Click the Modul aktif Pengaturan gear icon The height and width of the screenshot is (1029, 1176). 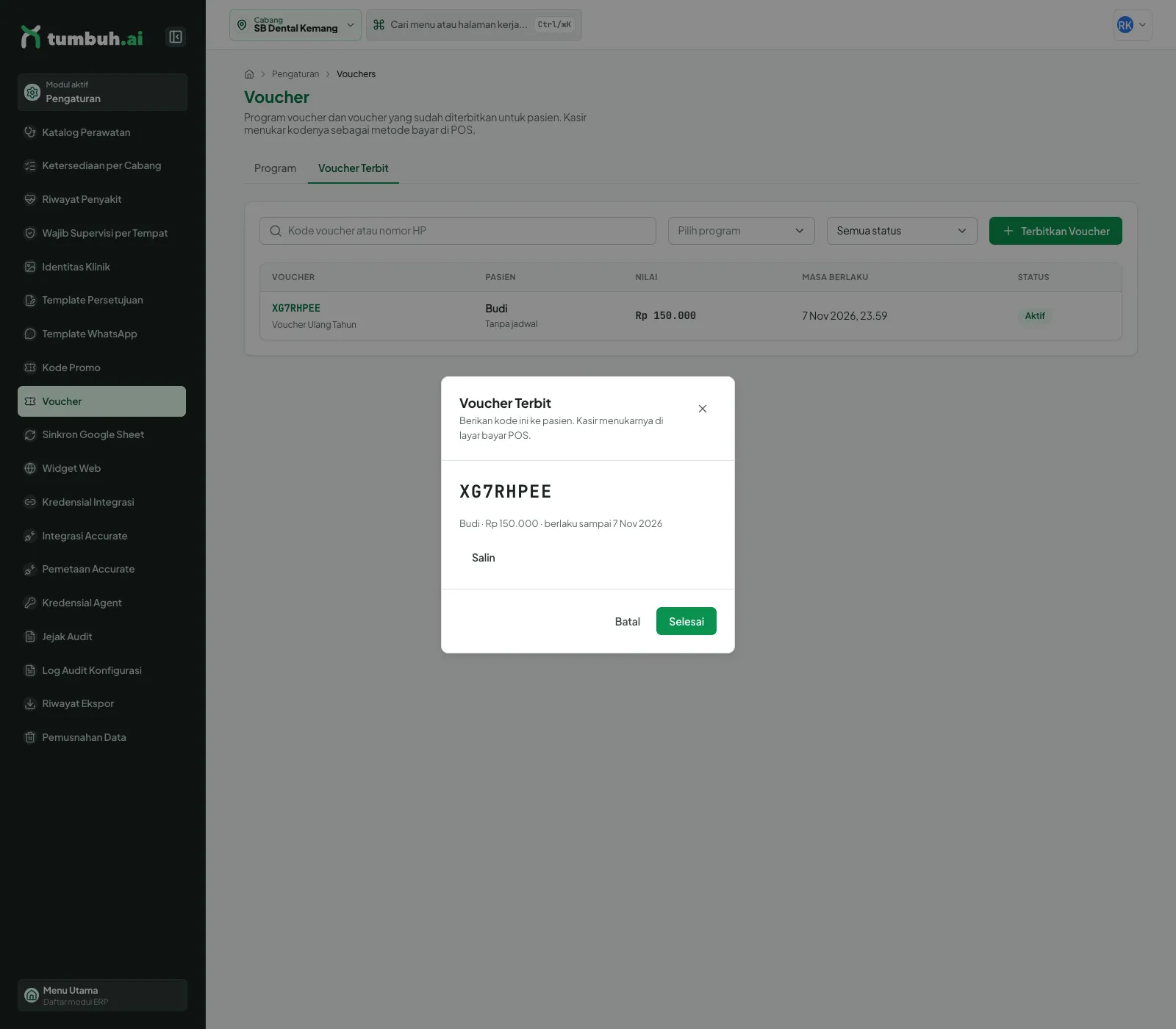click(32, 92)
